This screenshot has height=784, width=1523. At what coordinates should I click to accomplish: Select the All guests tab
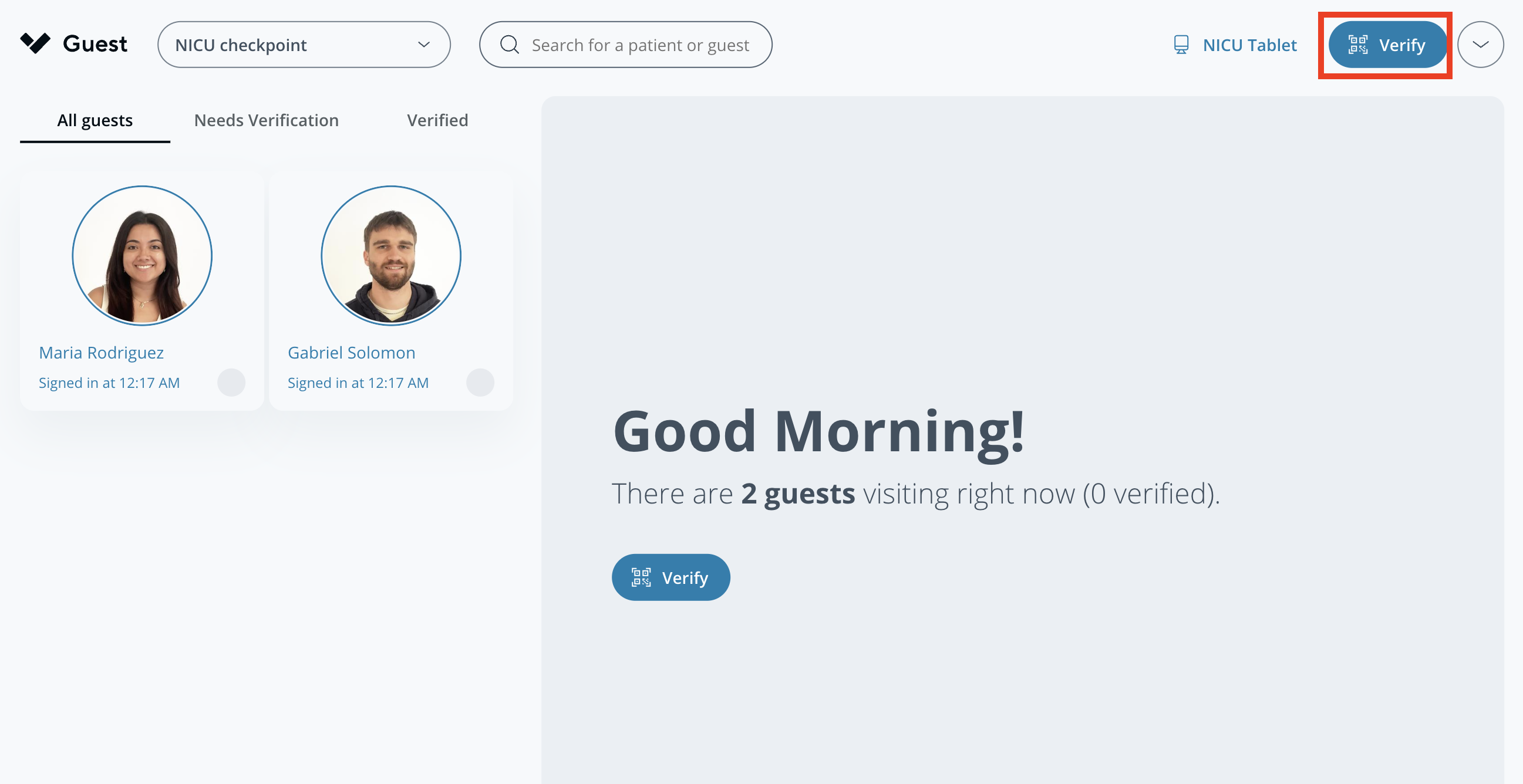click(95, 120)
